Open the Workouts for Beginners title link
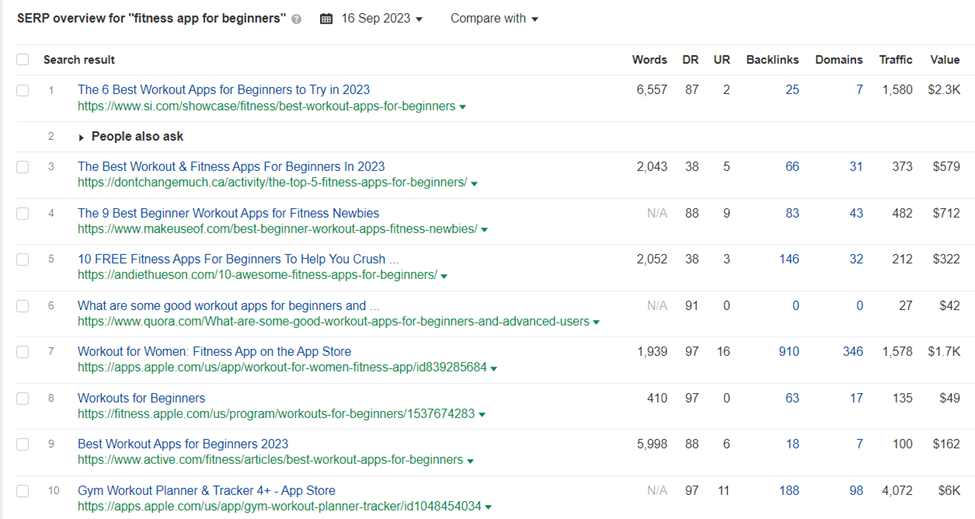975x519 pixels. 141,398
